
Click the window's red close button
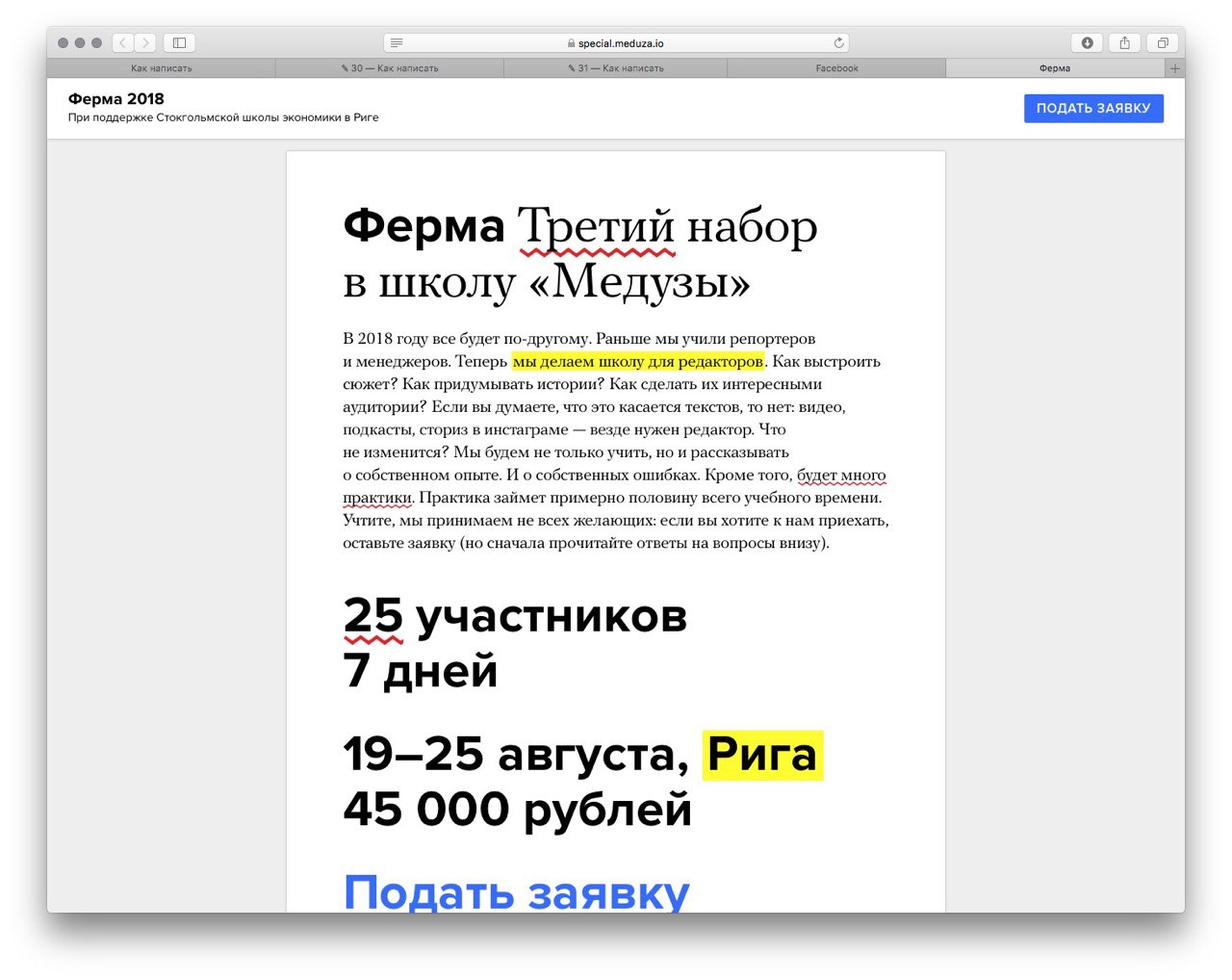pos(64,42)
